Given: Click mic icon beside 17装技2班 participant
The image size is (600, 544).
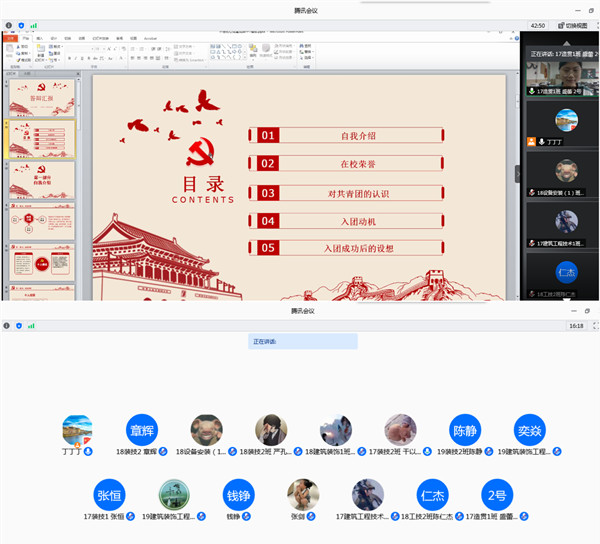Looking at the screenshot, I should coord(427,451).
